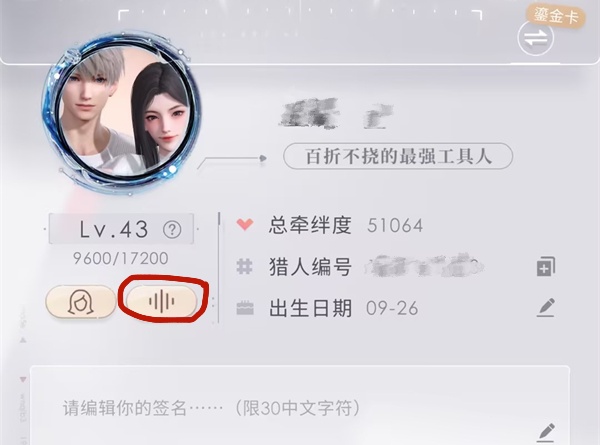Click the signature text field placeholder
Viewport: 600px width, 445px height.
212,408
